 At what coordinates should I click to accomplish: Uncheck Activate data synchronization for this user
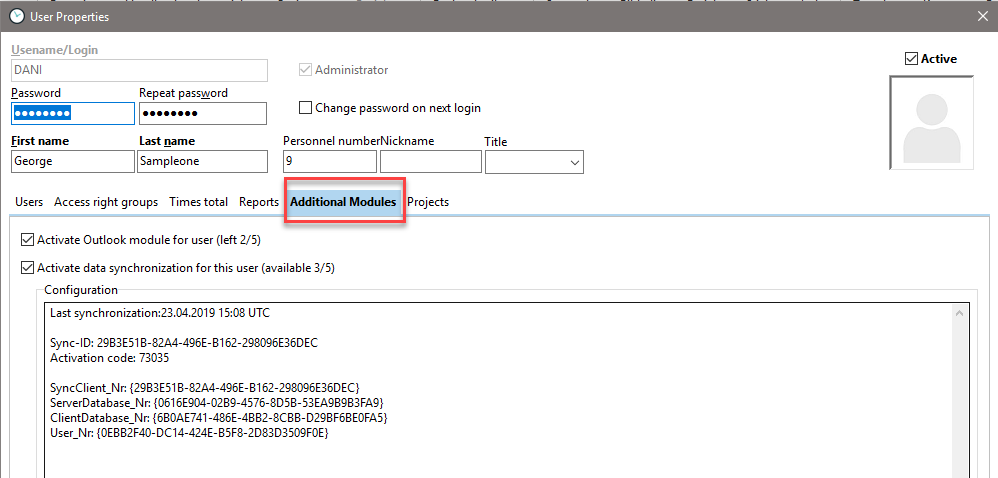(x=28, y=268)
